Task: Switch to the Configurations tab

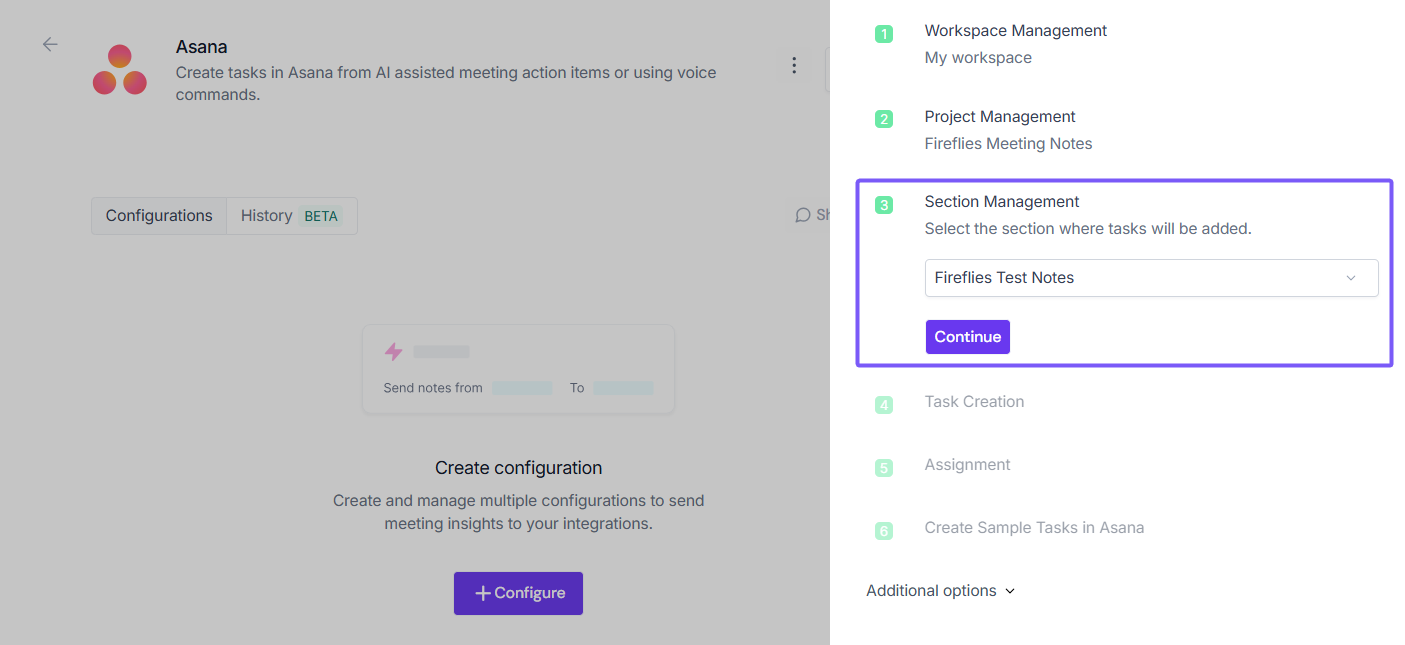Action: click(159, 216)
